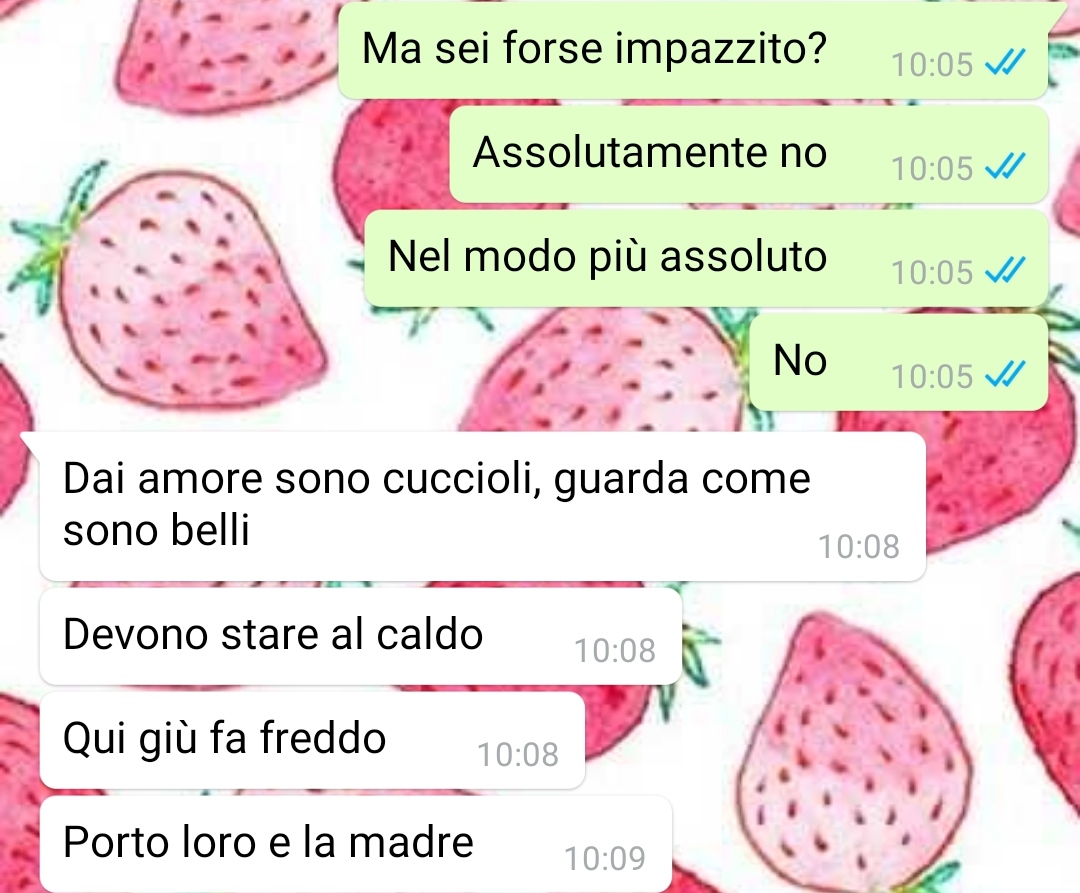Tap the 10:08 time on "Qui giù fa freddo"
Viewport: 1080px width, 893px height.
point(518,755)
